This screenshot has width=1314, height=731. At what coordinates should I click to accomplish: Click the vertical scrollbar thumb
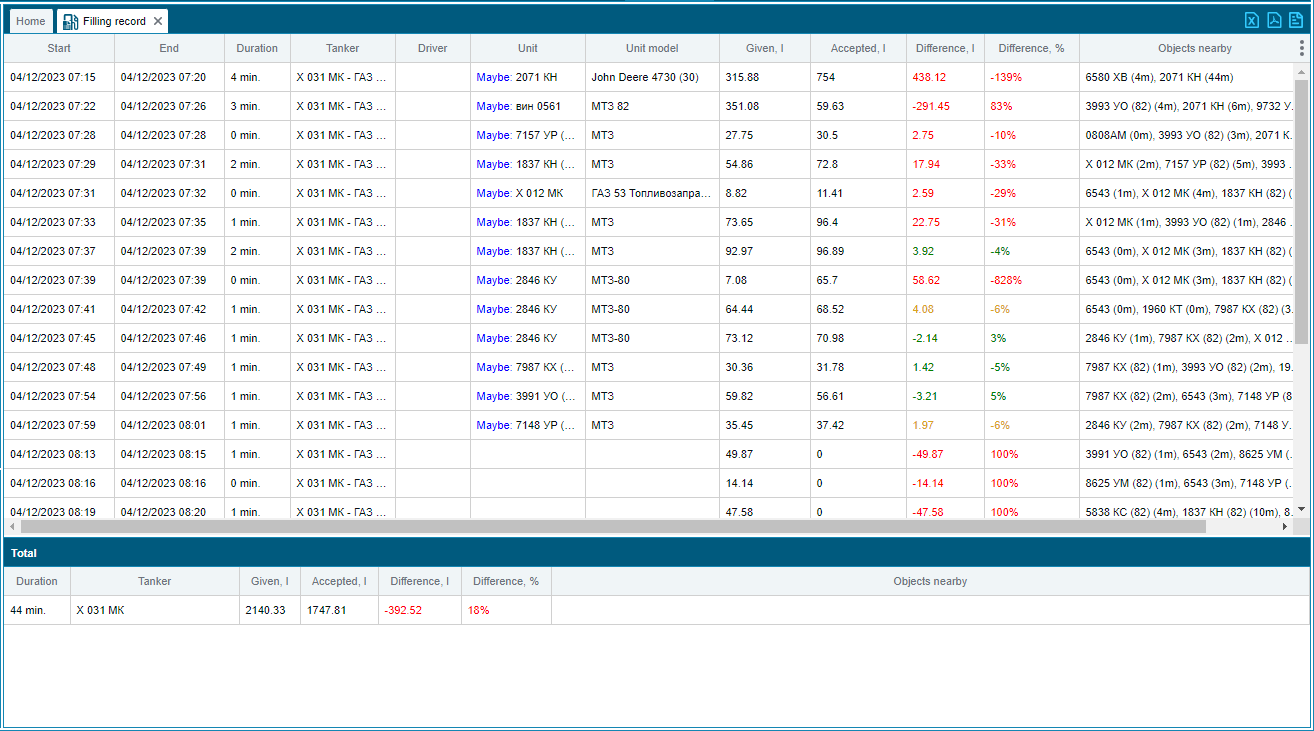tap(1301, 212)
